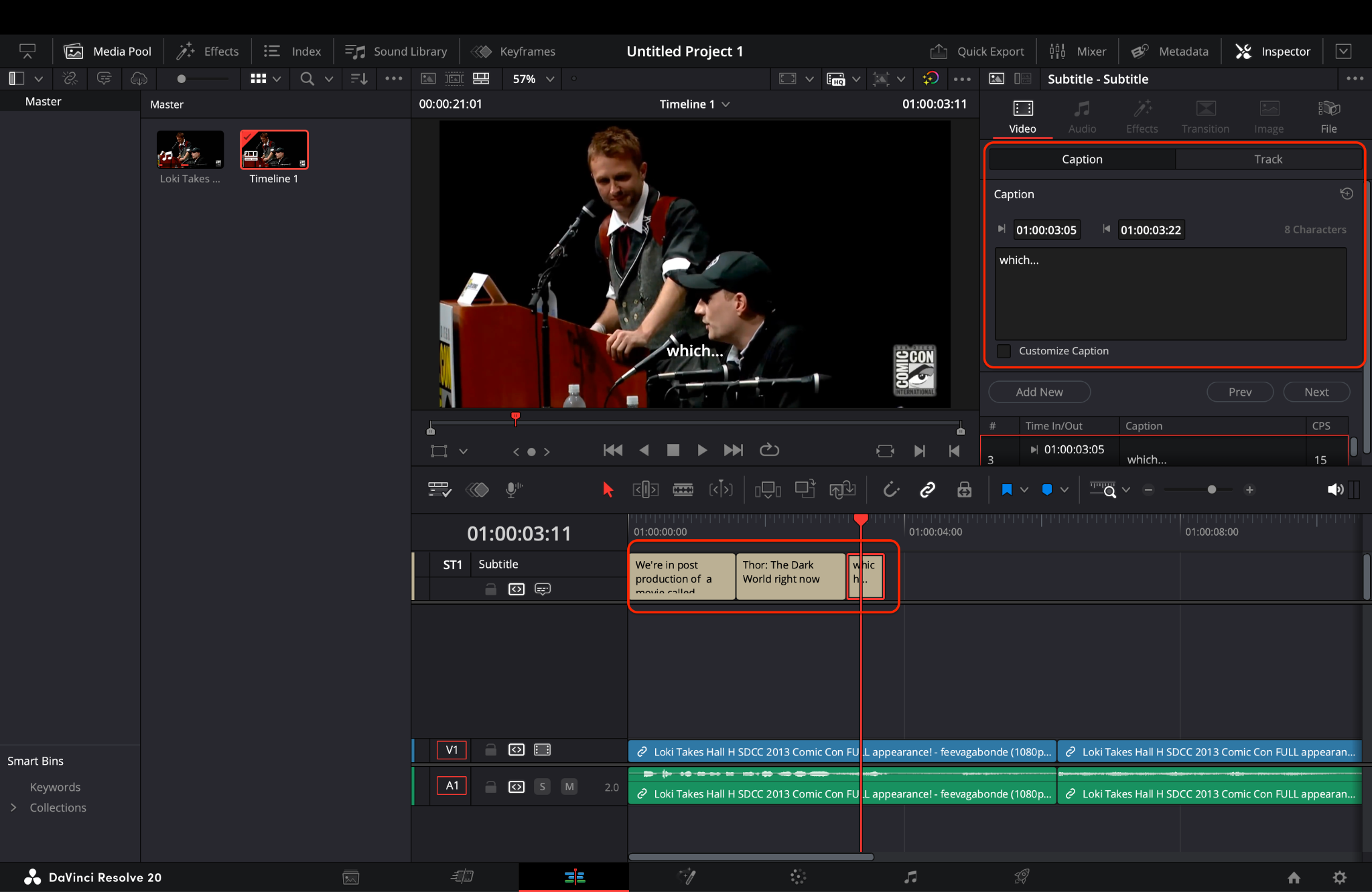Mute audio track A1

(569, 786)
